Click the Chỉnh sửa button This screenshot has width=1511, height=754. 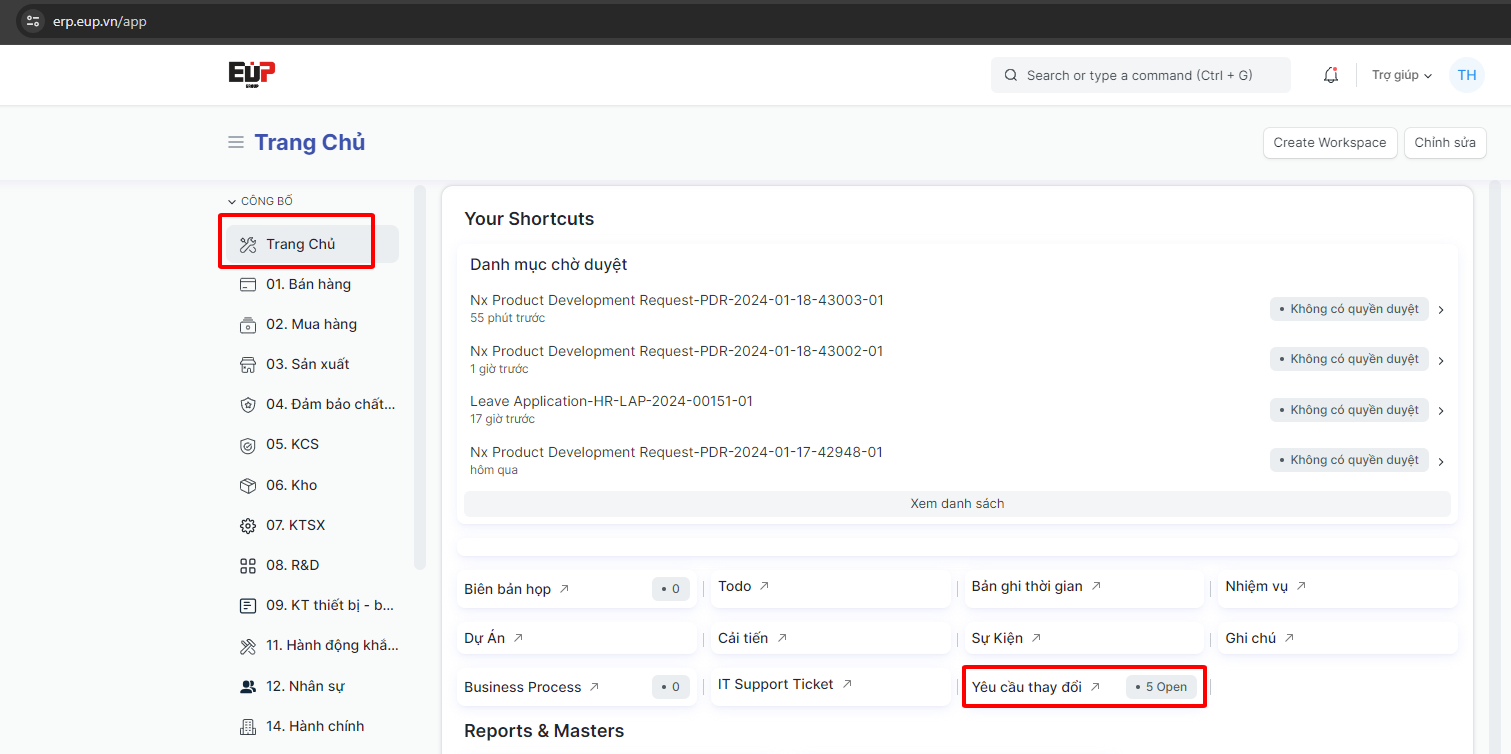click(x=1444, y=142)
